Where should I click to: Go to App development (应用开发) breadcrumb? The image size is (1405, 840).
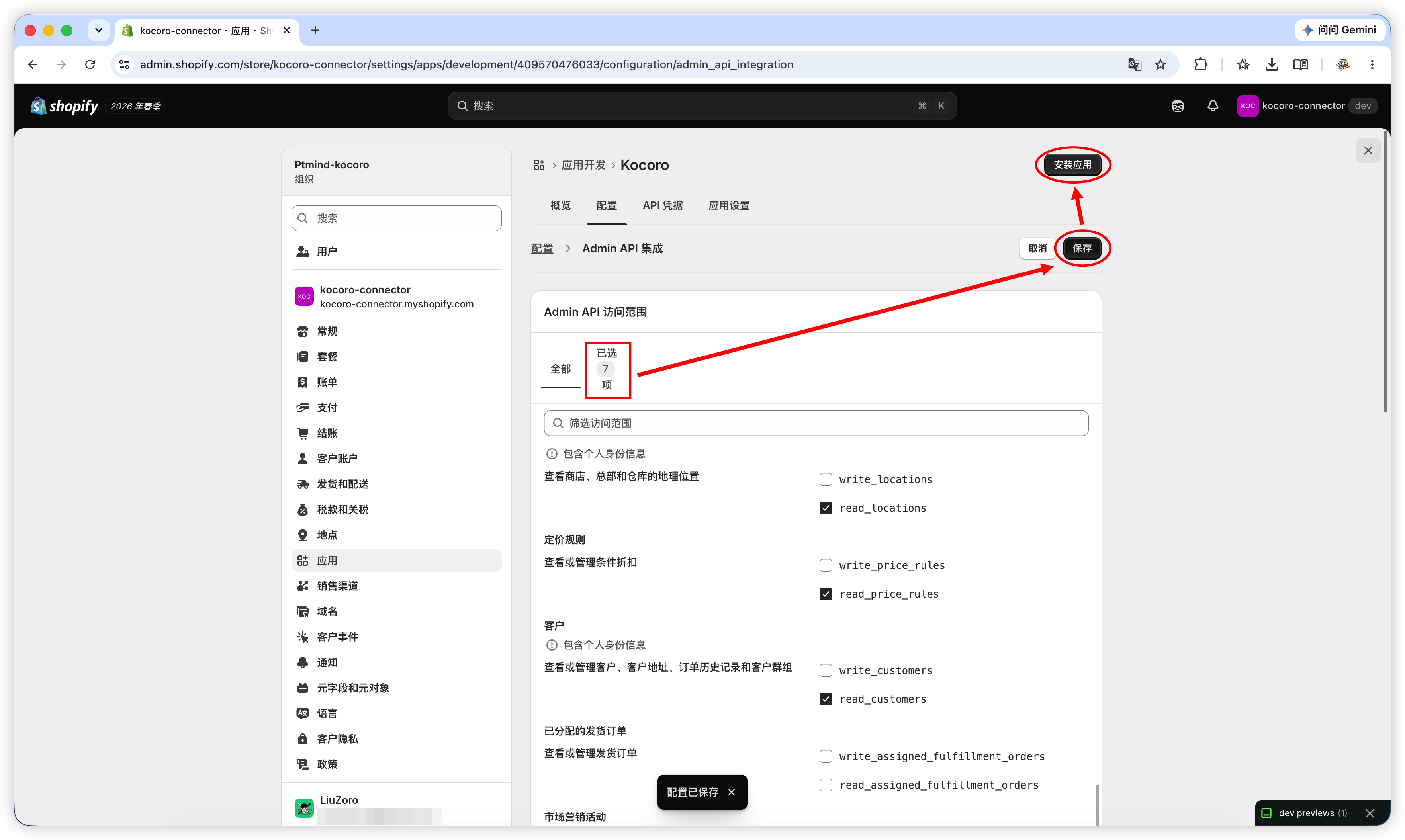(583, 165)
